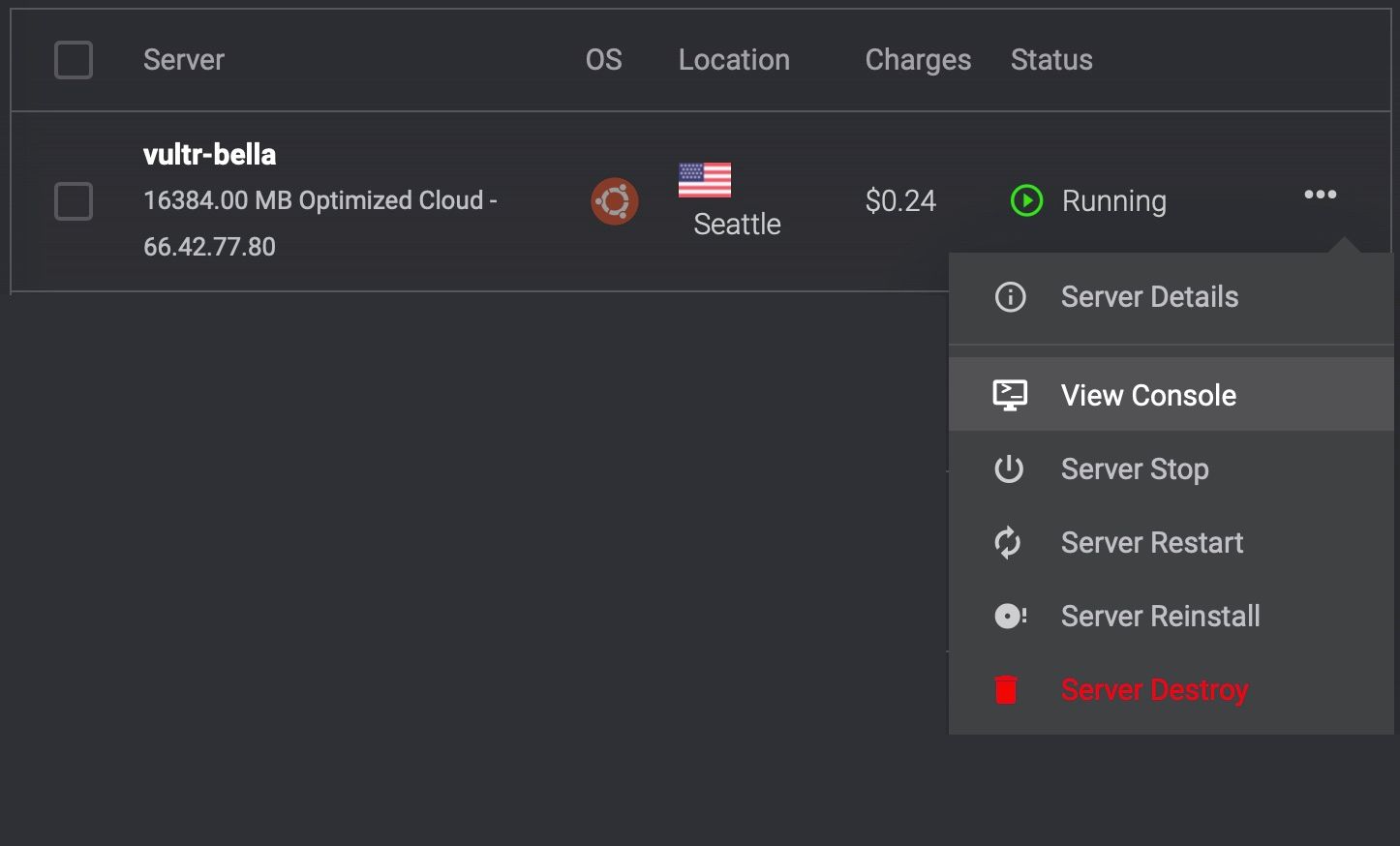
Task: Click the $0.24 charges amount
Action: (900, 201)
